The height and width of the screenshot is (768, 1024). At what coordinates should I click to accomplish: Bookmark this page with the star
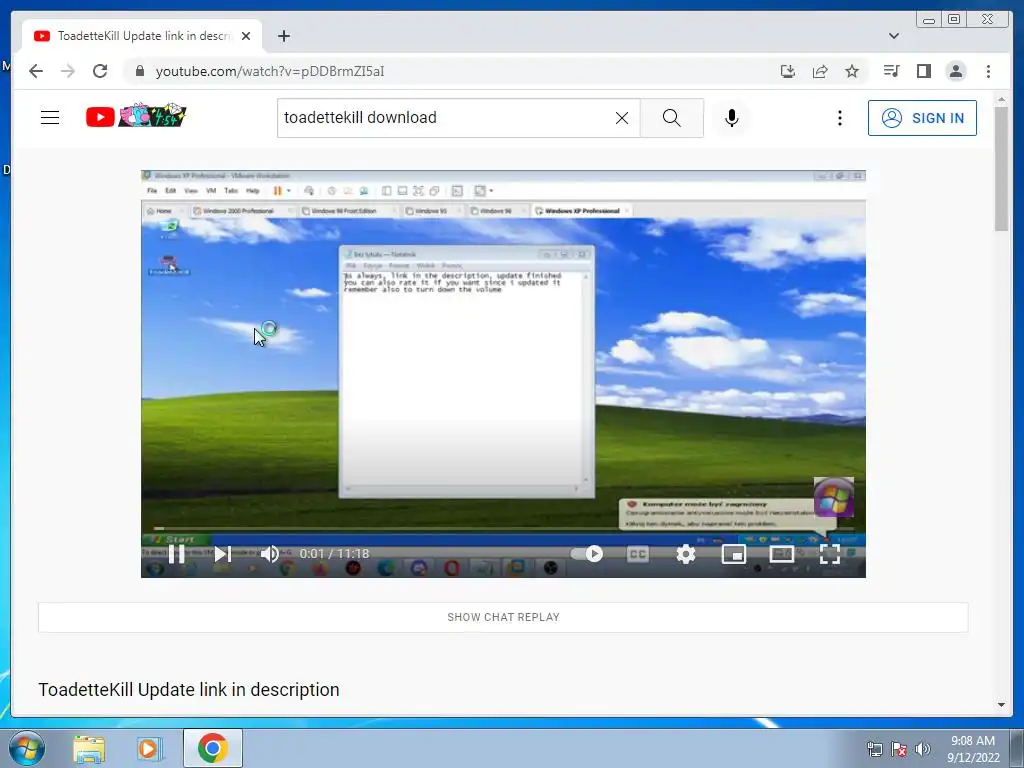852,71
